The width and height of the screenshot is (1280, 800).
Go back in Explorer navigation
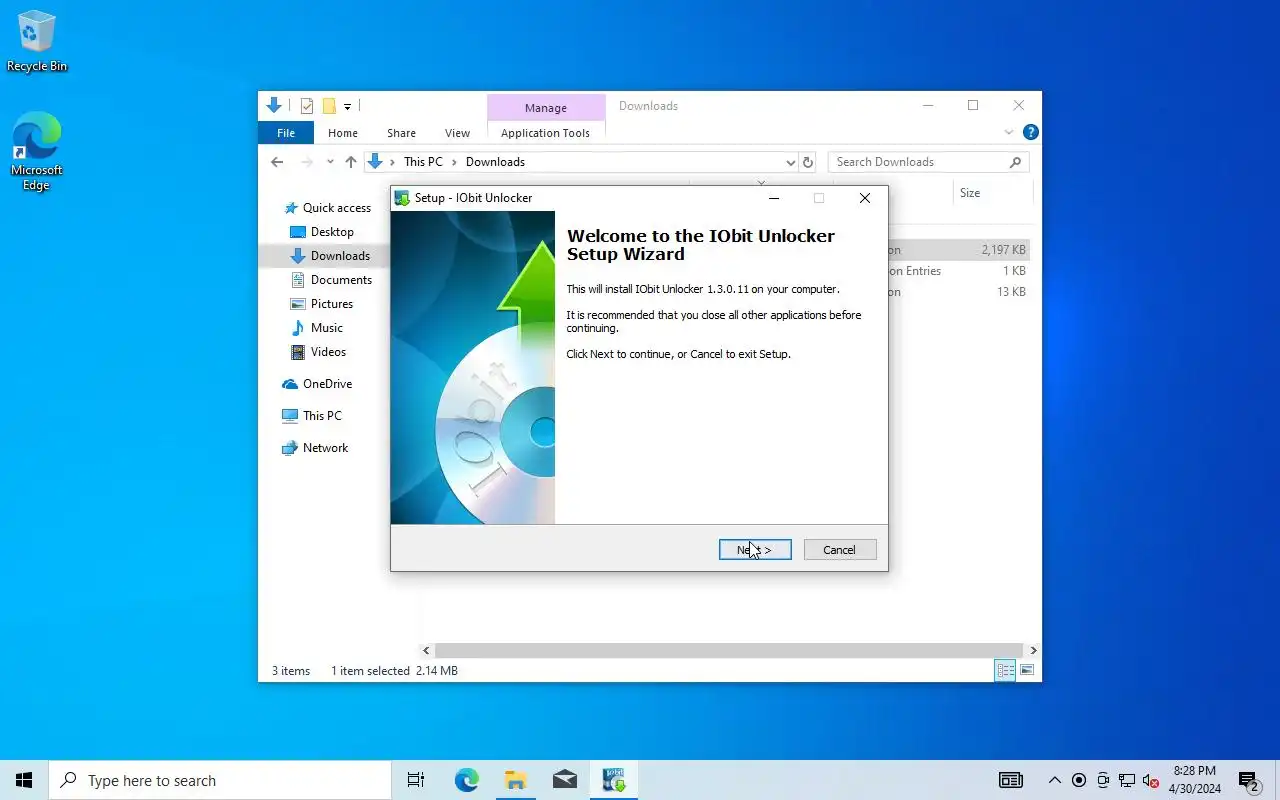tap(277, 162)
